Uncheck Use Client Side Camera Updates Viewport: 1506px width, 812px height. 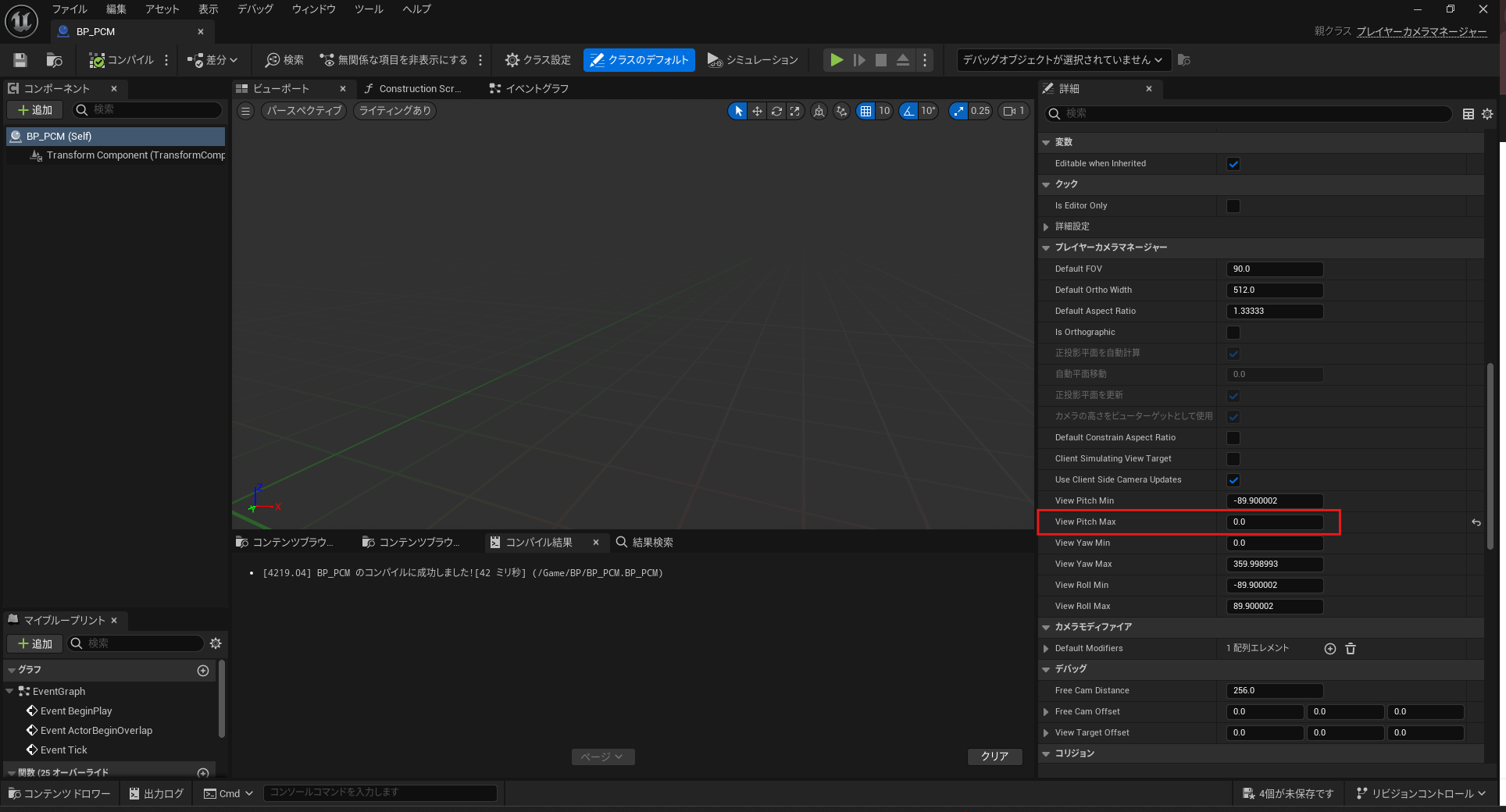coord(1233,480)
